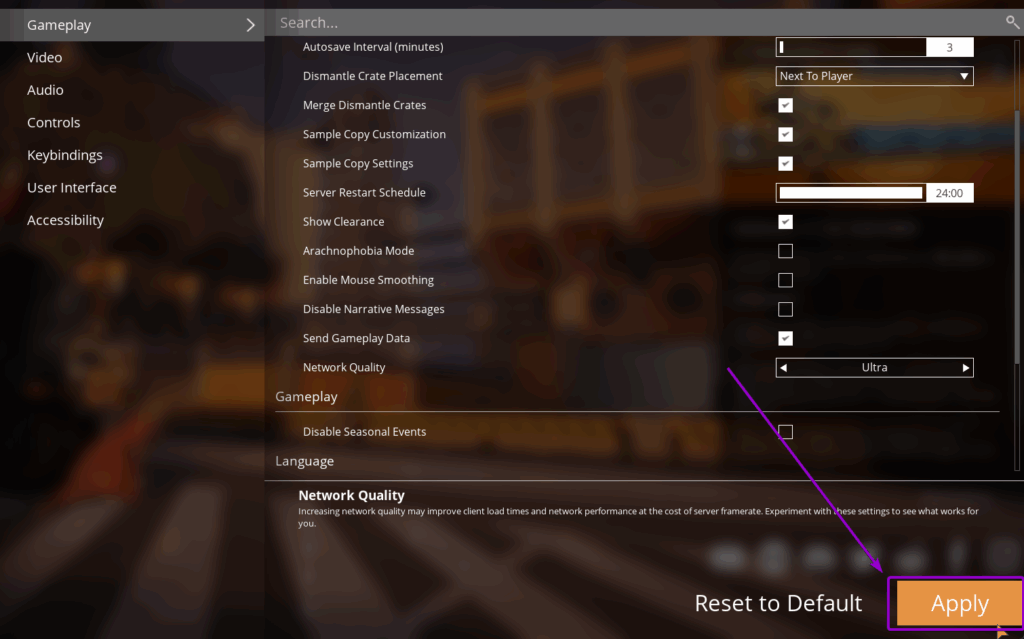Check Disable Seasonal Events
Screen dimensions: 1024x639
[785, 431]
